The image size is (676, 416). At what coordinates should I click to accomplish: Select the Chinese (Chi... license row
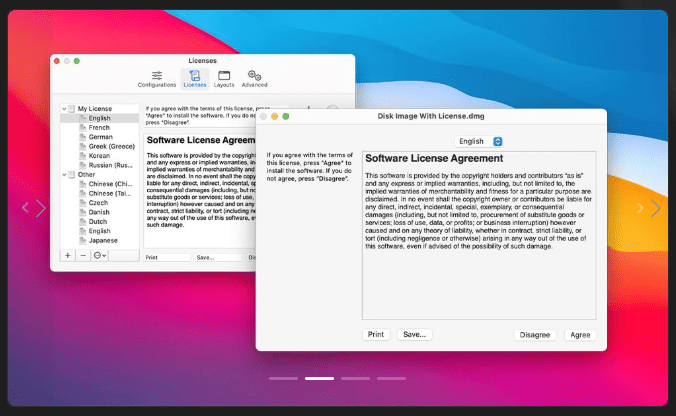100,184
